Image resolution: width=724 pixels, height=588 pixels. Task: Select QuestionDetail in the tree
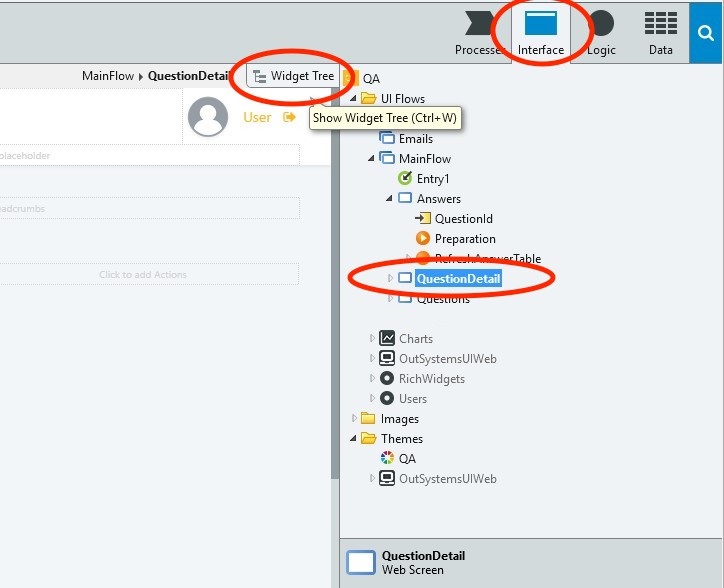pos(458,279)
